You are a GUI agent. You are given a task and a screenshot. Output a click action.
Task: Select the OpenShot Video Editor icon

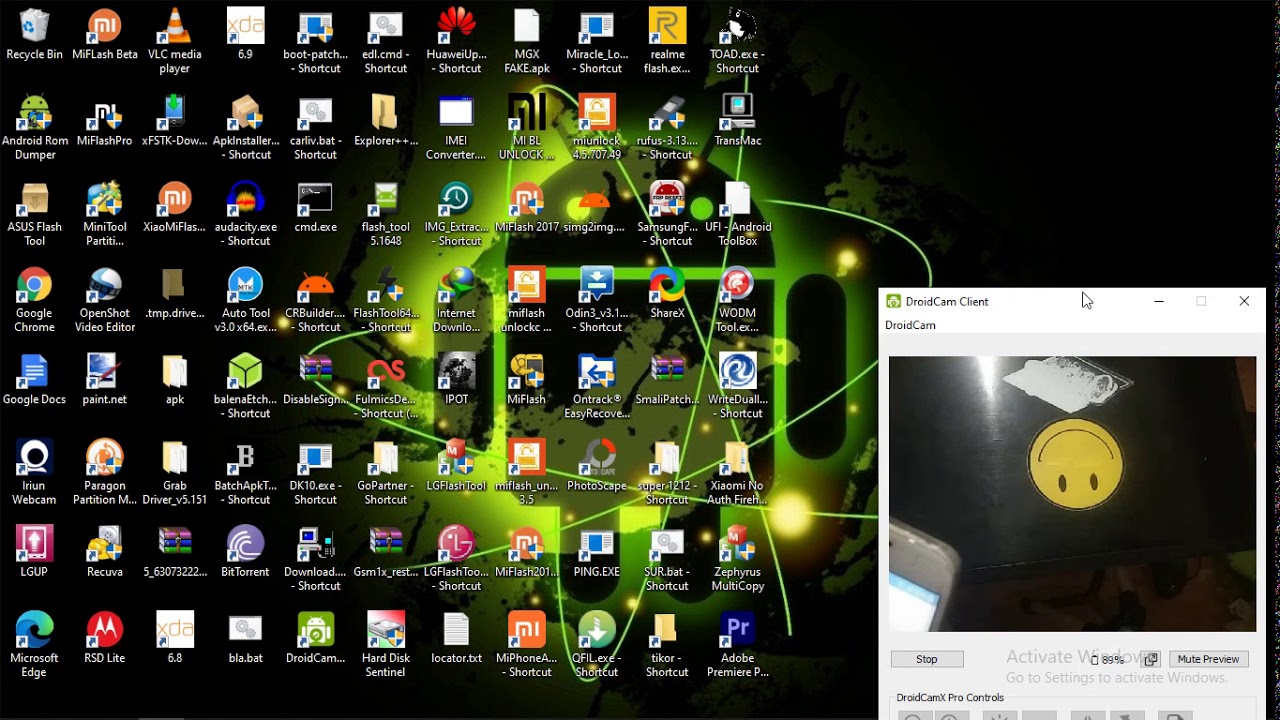pyautogui.click(x=105, y=300)
